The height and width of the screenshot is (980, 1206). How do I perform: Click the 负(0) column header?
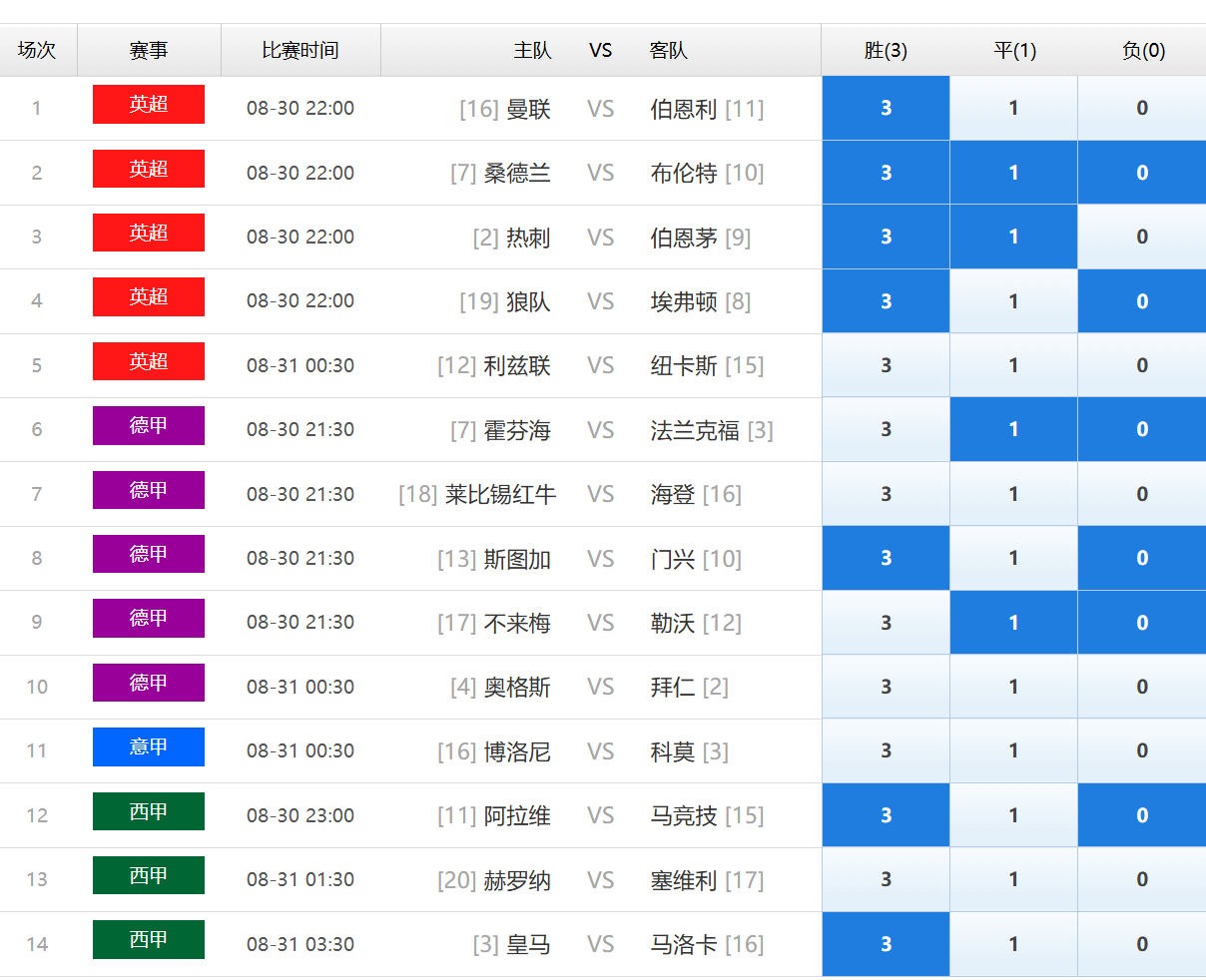tap(1143, 50)
